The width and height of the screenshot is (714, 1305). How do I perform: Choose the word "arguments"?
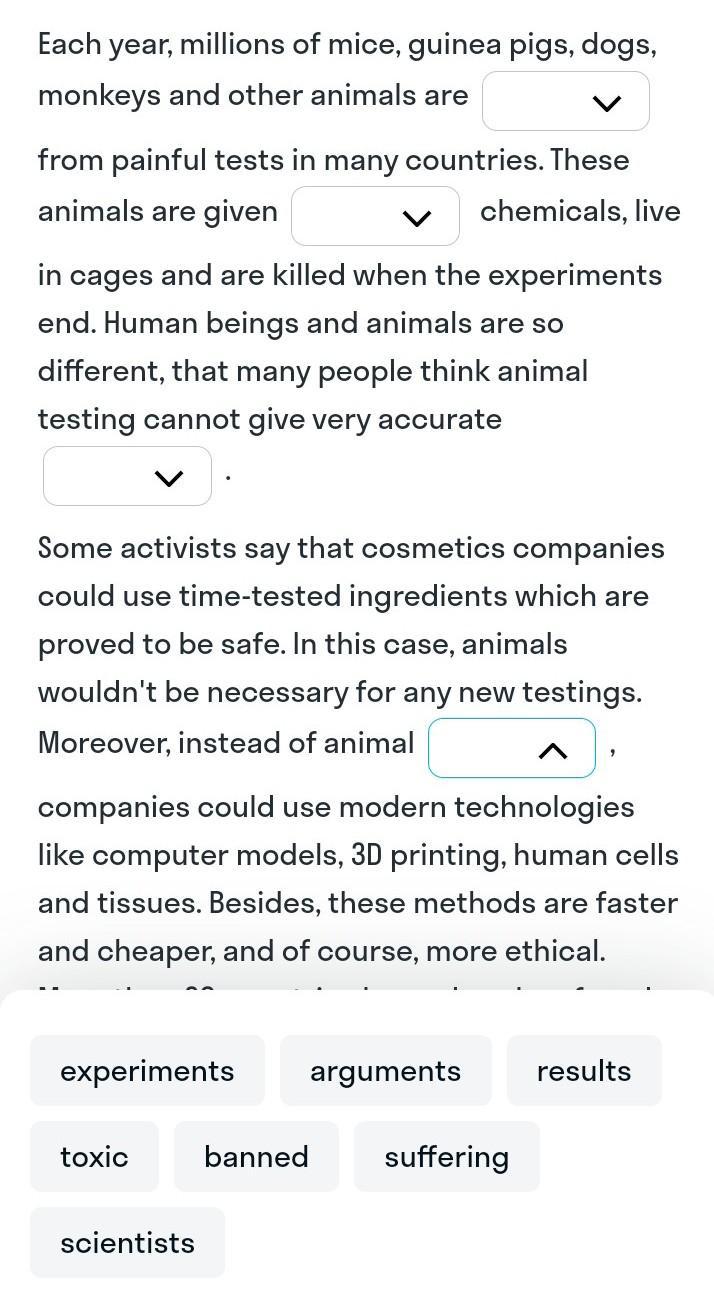386,1071
